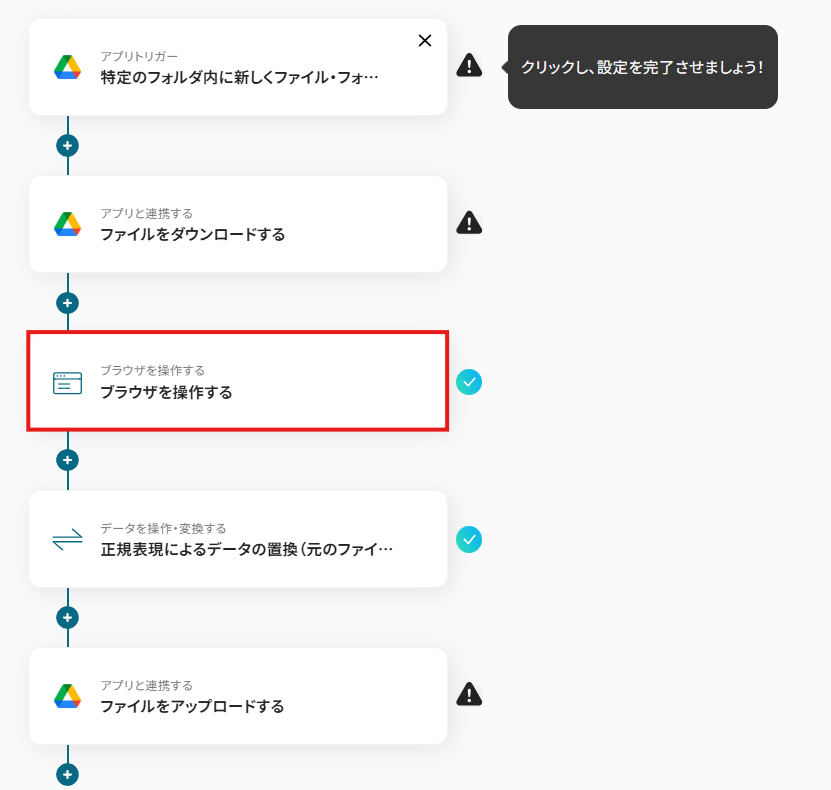Click the warning icon beside ファイルをアップロードする

(x=469, y=694)
